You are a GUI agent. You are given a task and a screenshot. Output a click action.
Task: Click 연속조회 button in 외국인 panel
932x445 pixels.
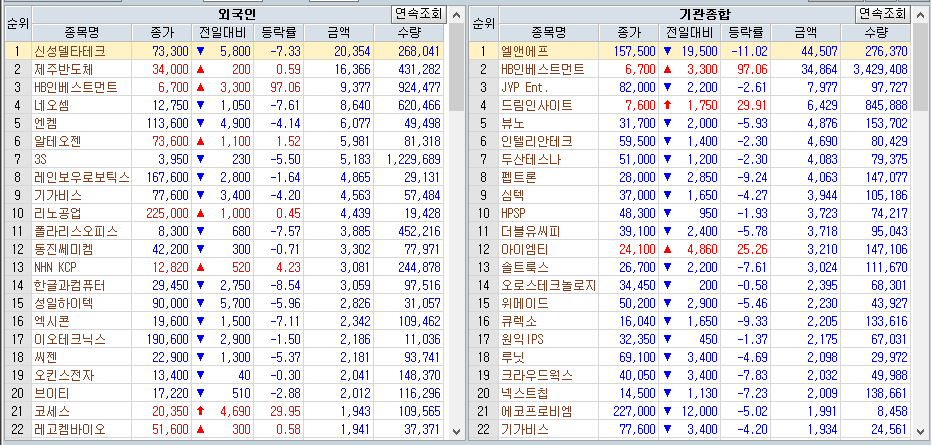(419, 14)
